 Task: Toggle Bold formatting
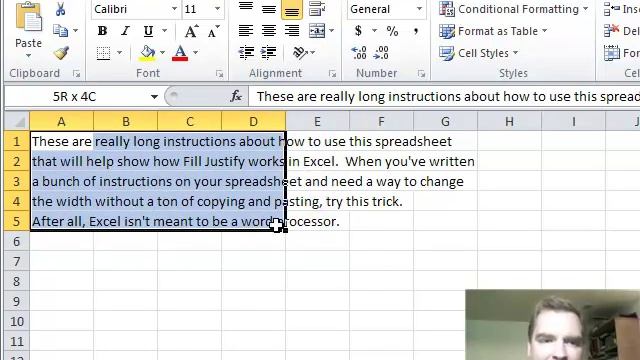click(x=102, y=31)
